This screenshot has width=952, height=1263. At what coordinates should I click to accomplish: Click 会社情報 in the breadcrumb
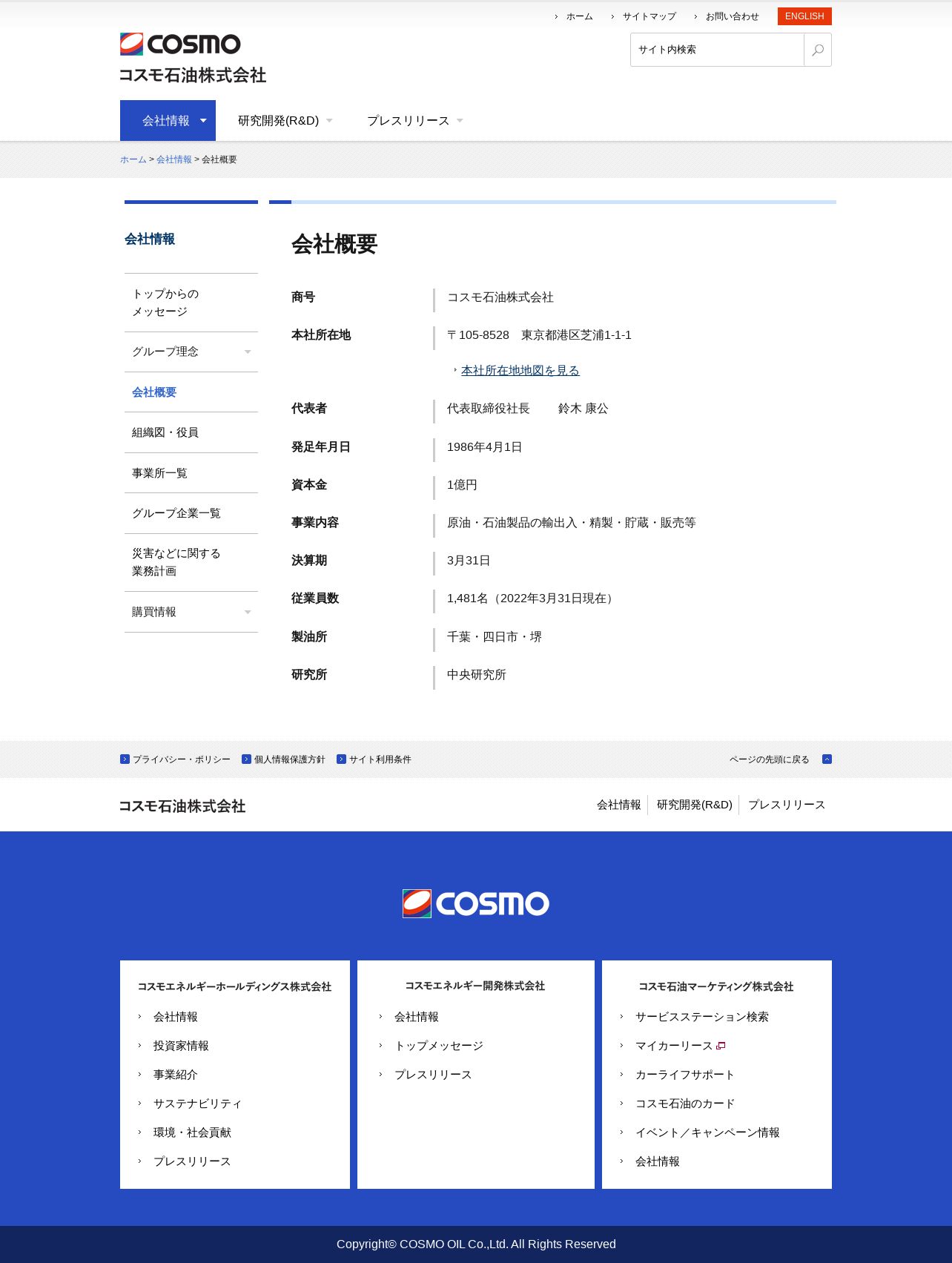(x=174, y=159)
